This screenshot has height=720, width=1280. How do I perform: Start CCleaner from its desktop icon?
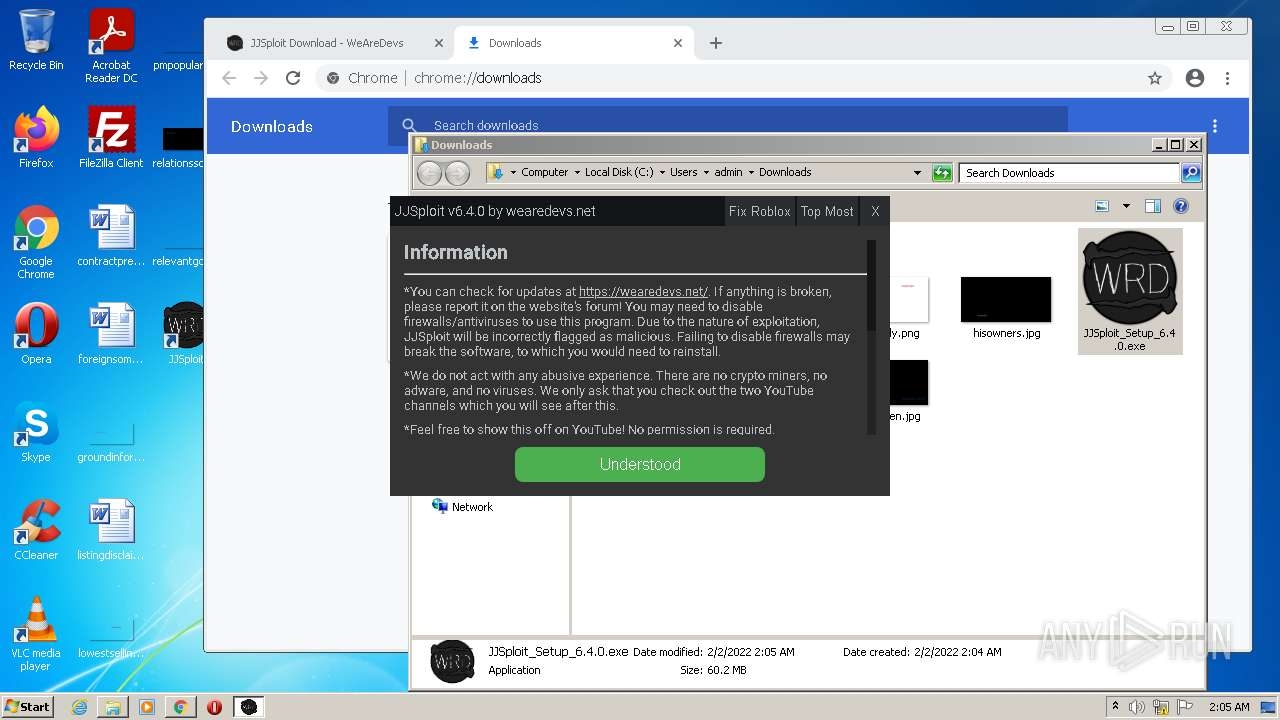coord(36,520)
